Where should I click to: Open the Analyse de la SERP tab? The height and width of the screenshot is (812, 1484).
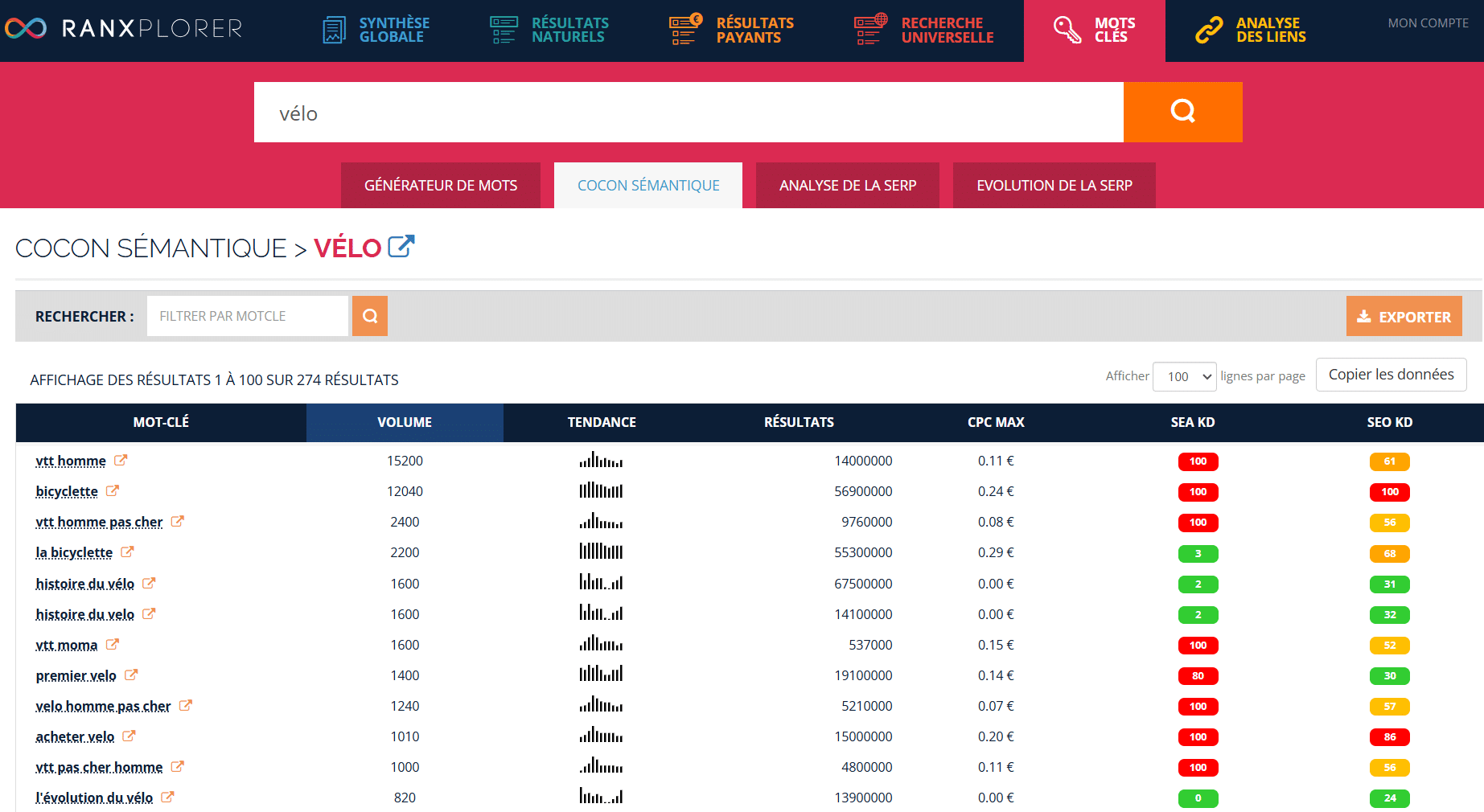tap(847, 186)
